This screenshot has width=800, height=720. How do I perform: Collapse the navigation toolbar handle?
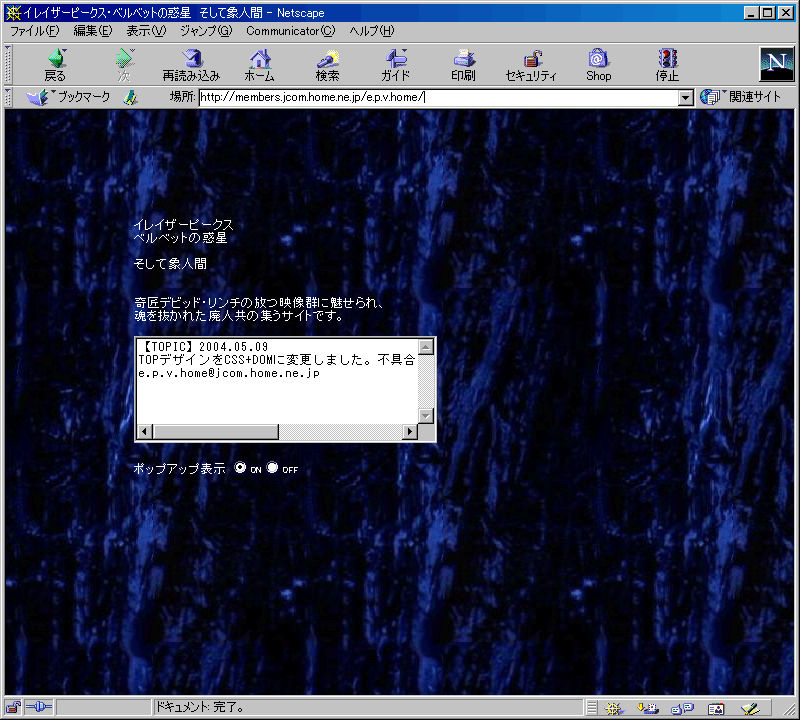[8, 64]
